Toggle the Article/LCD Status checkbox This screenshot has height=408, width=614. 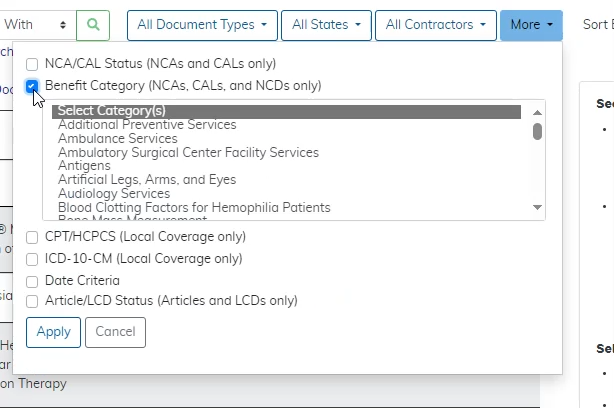33,301
